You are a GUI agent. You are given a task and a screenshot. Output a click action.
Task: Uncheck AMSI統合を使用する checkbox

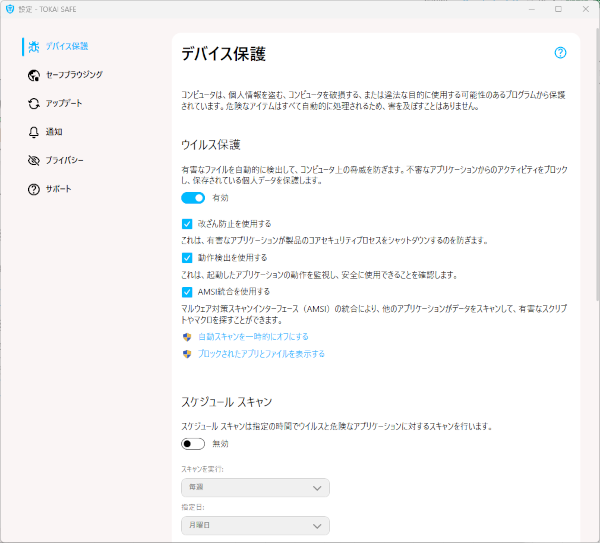pos(187,292)
